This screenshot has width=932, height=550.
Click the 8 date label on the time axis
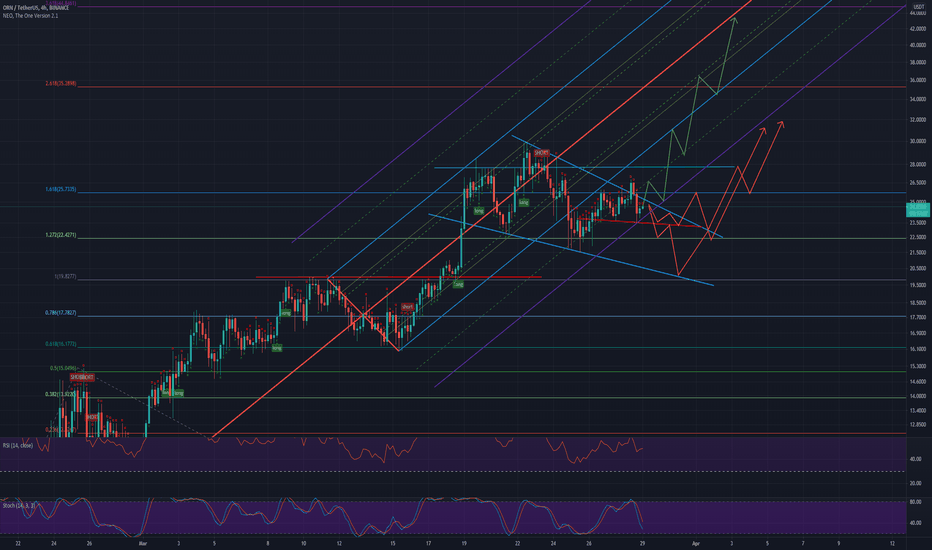[268, 543]
